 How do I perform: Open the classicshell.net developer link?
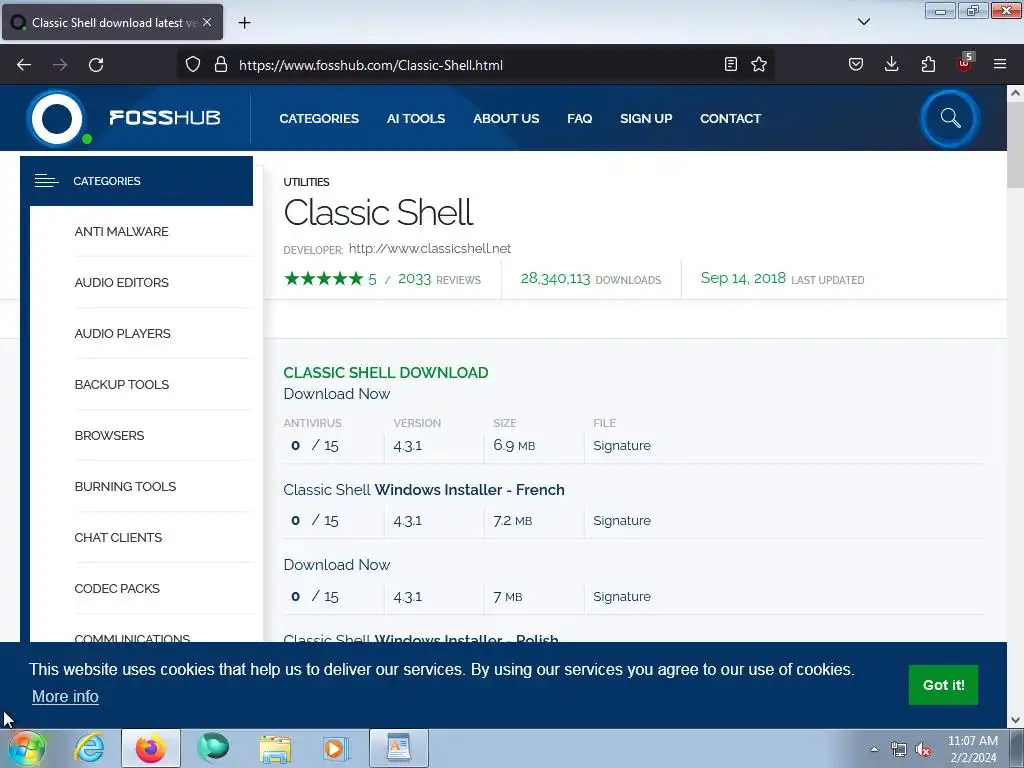click(430, 248)
